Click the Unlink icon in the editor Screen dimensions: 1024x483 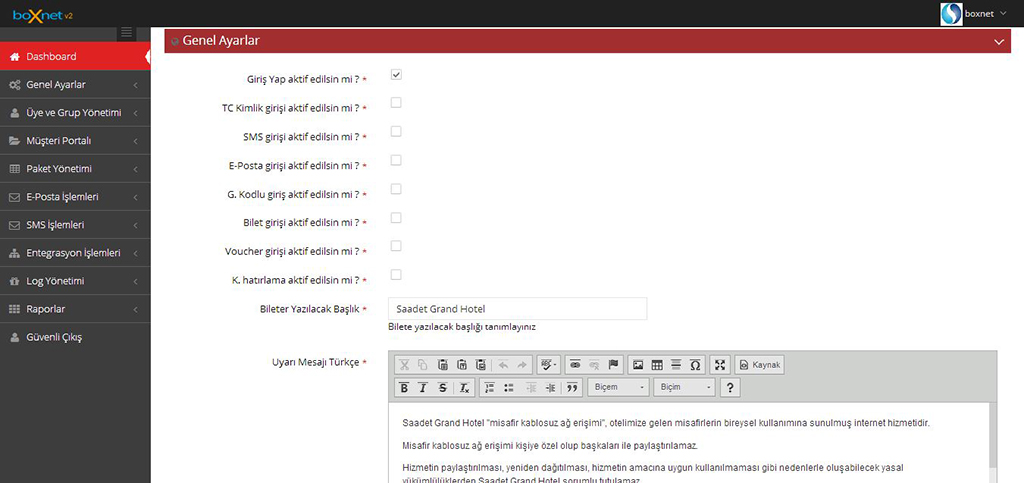[594, 365]
